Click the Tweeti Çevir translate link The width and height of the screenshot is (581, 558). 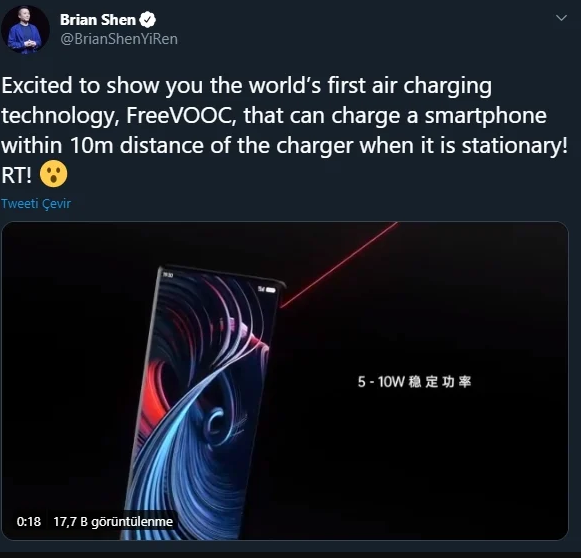coord(36,203)
